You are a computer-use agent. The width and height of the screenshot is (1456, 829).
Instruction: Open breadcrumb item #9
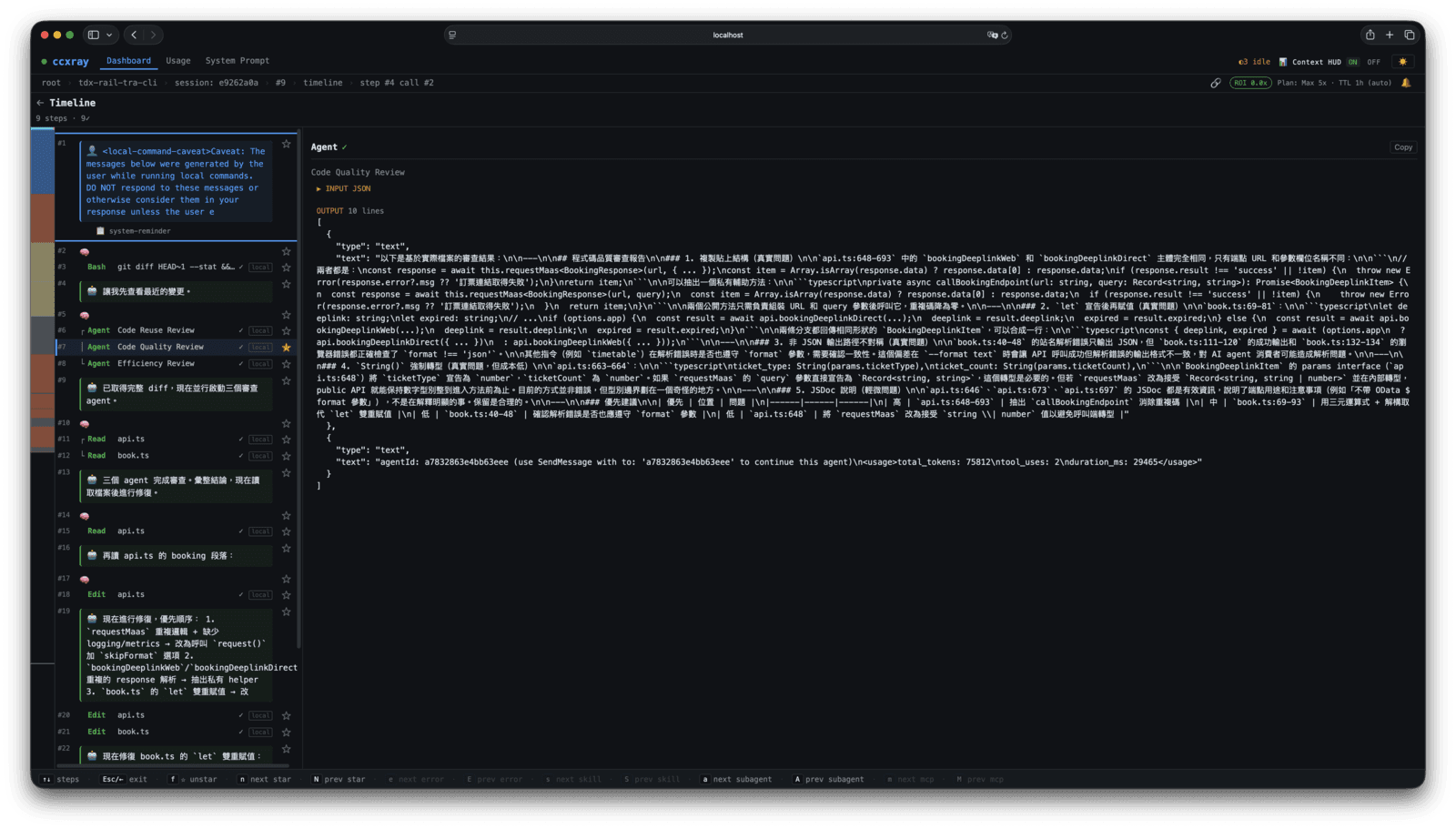point(280,83)
